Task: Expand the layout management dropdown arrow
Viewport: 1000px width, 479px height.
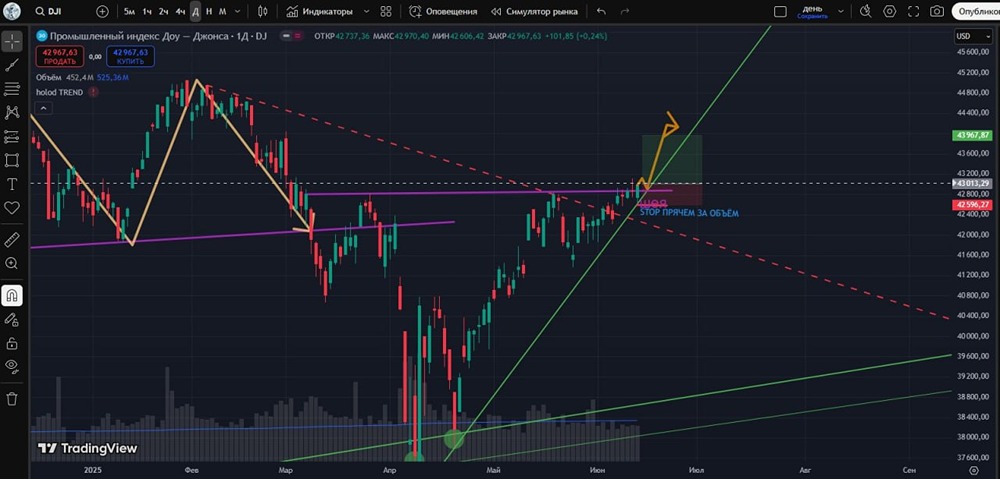Action: pyautogui.click(x=841, y=11)
